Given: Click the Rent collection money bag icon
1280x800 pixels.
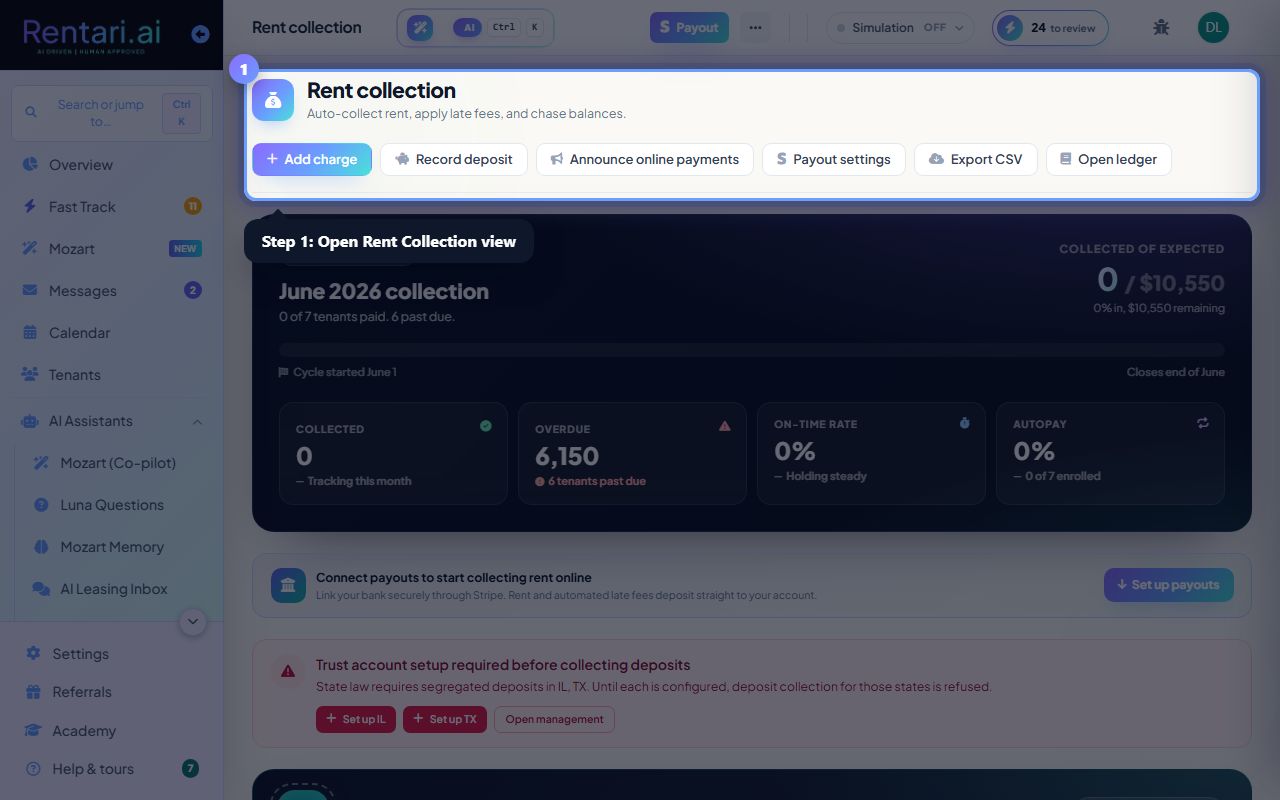Looking at the screenshot, I should pos(273,100).
